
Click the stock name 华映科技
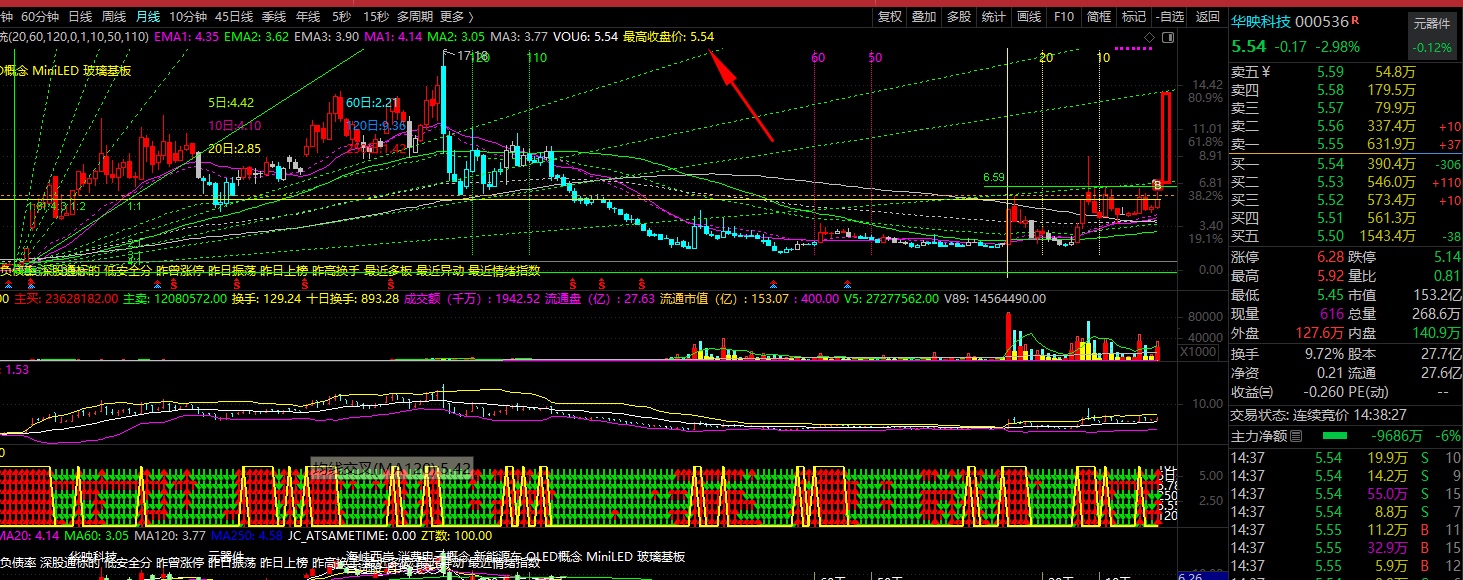click(x=1261, y=20)
